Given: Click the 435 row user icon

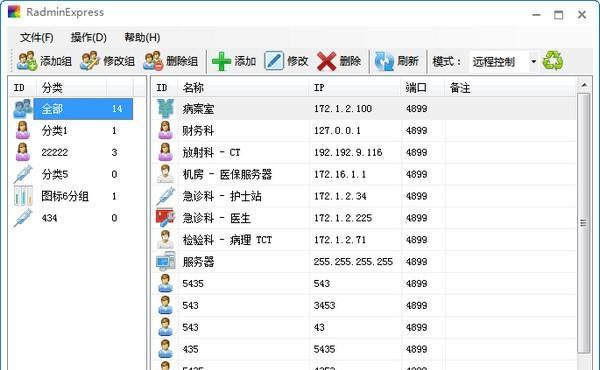Looking at the screenshot, I should tap(165, 349).
